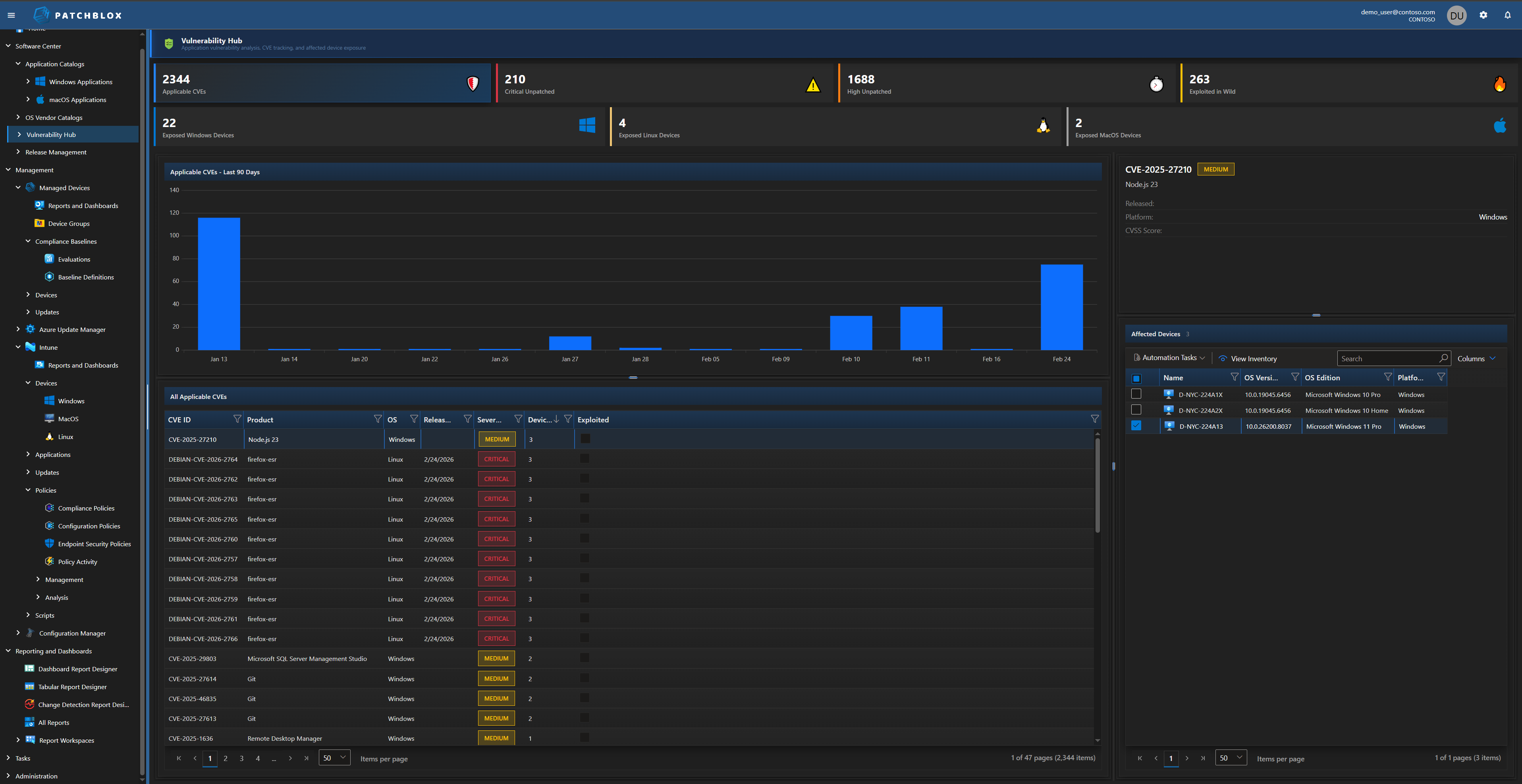The height and width of the screenshot is (784, 1522).
Task: Click the Vulnerability Hub shield icon in the header
Action: coord(170,43)
